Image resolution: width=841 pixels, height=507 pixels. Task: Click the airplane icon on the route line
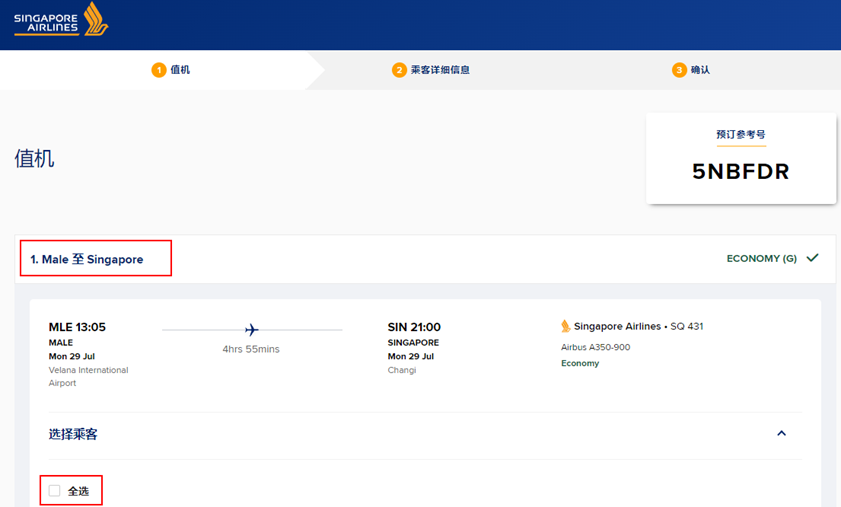[252, 329]
